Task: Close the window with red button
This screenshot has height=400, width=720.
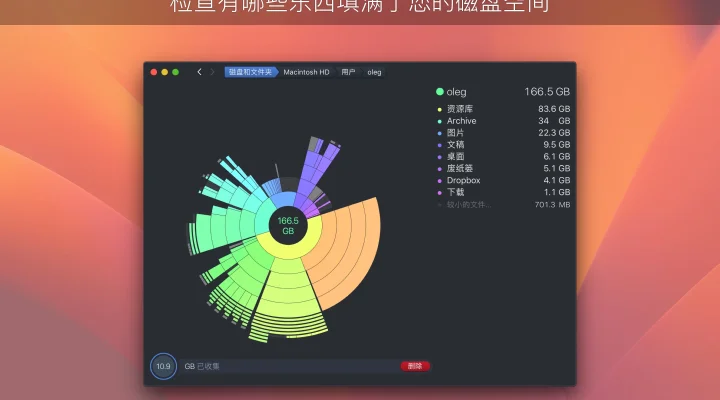Action: point(154,72)
